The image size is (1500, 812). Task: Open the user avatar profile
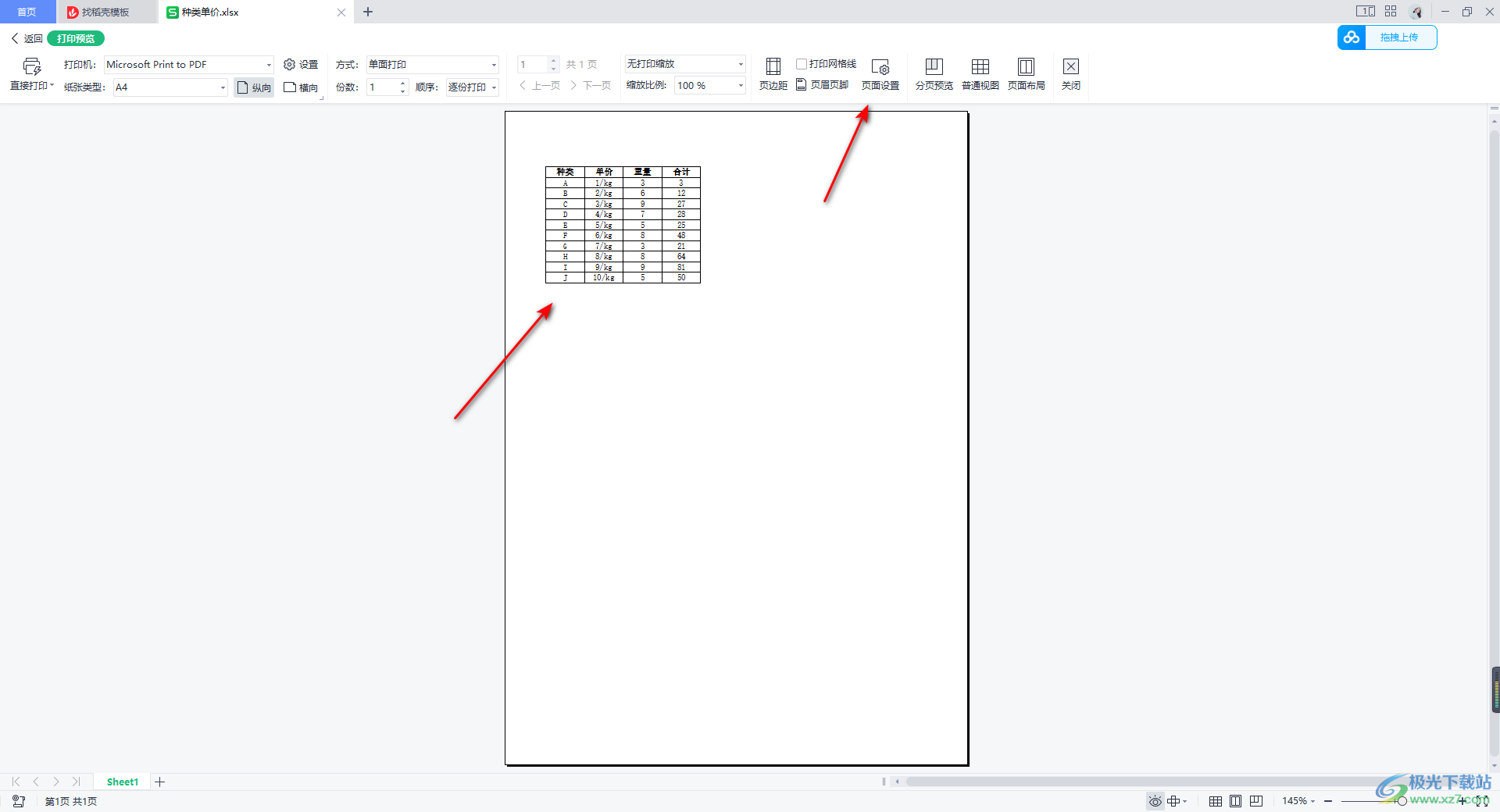click(1416, 12)
